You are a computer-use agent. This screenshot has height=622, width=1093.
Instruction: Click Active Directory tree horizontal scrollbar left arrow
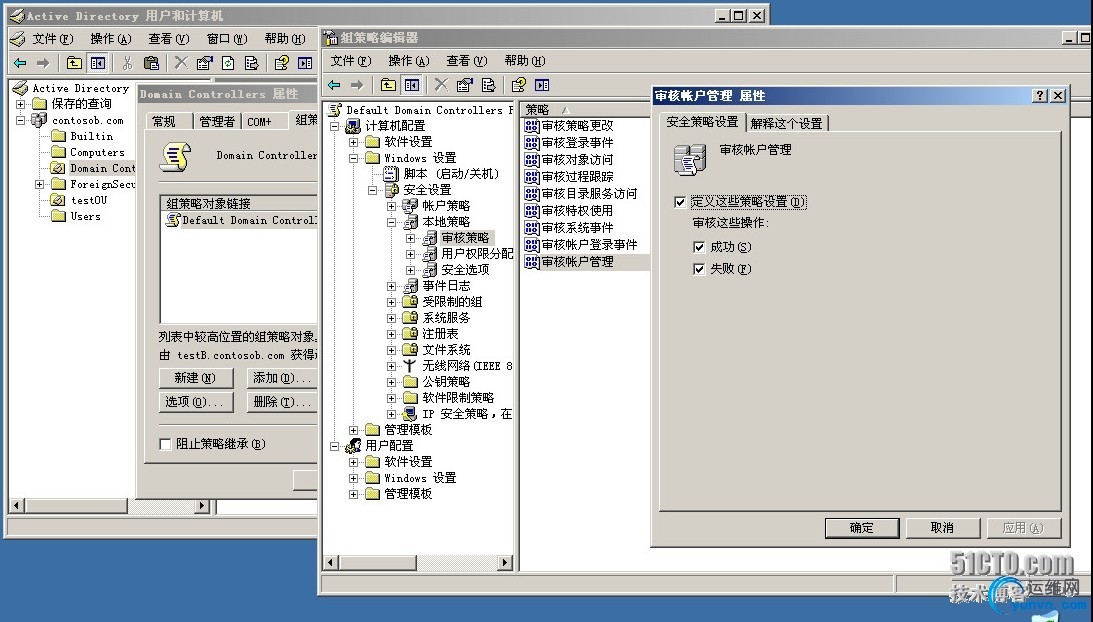point(17,506)
